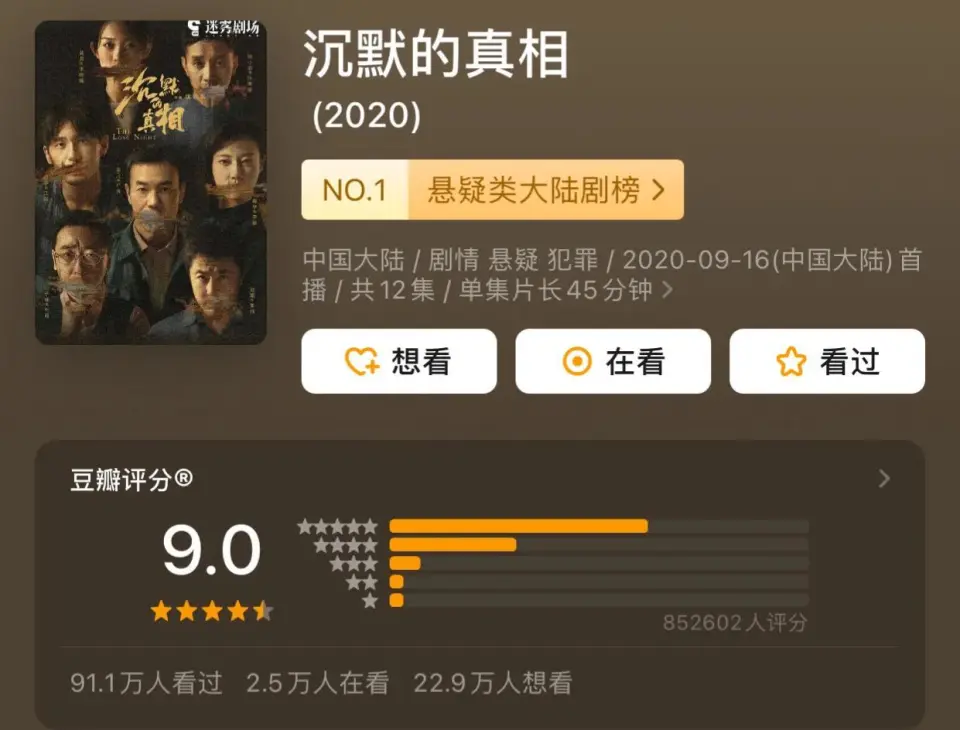Open the 沉默的真相 poster image
Viewport: 960px width, 730px height.
[x=151, y=183]
